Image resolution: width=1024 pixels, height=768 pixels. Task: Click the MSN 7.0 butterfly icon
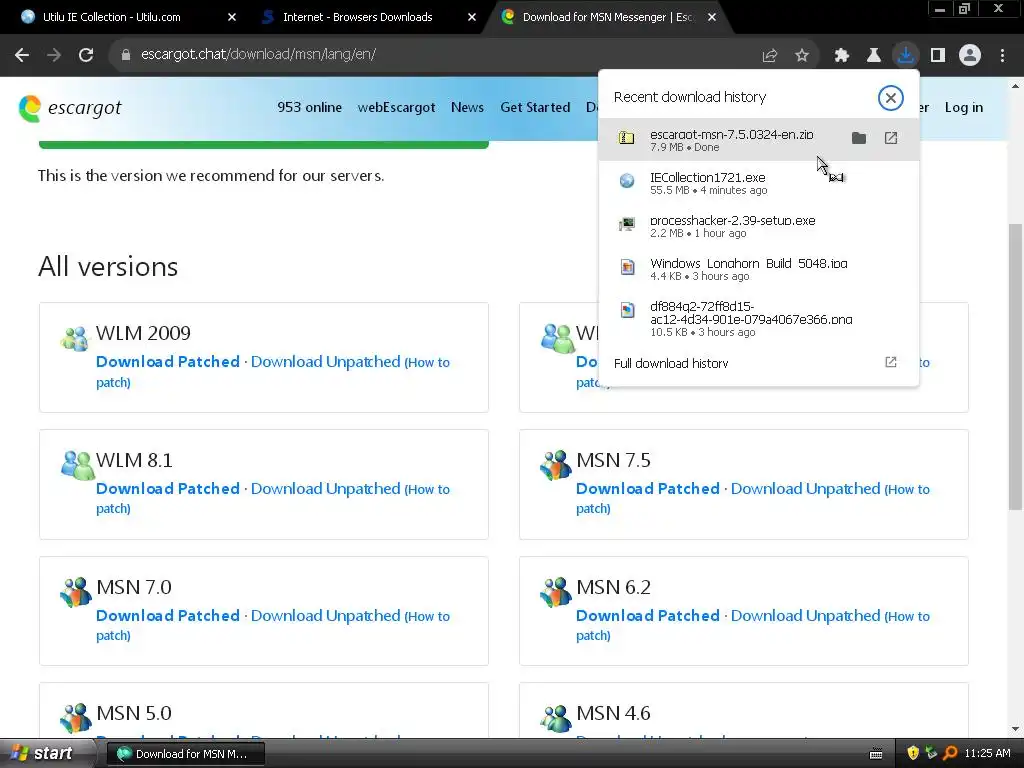click(x=76, y=592)
